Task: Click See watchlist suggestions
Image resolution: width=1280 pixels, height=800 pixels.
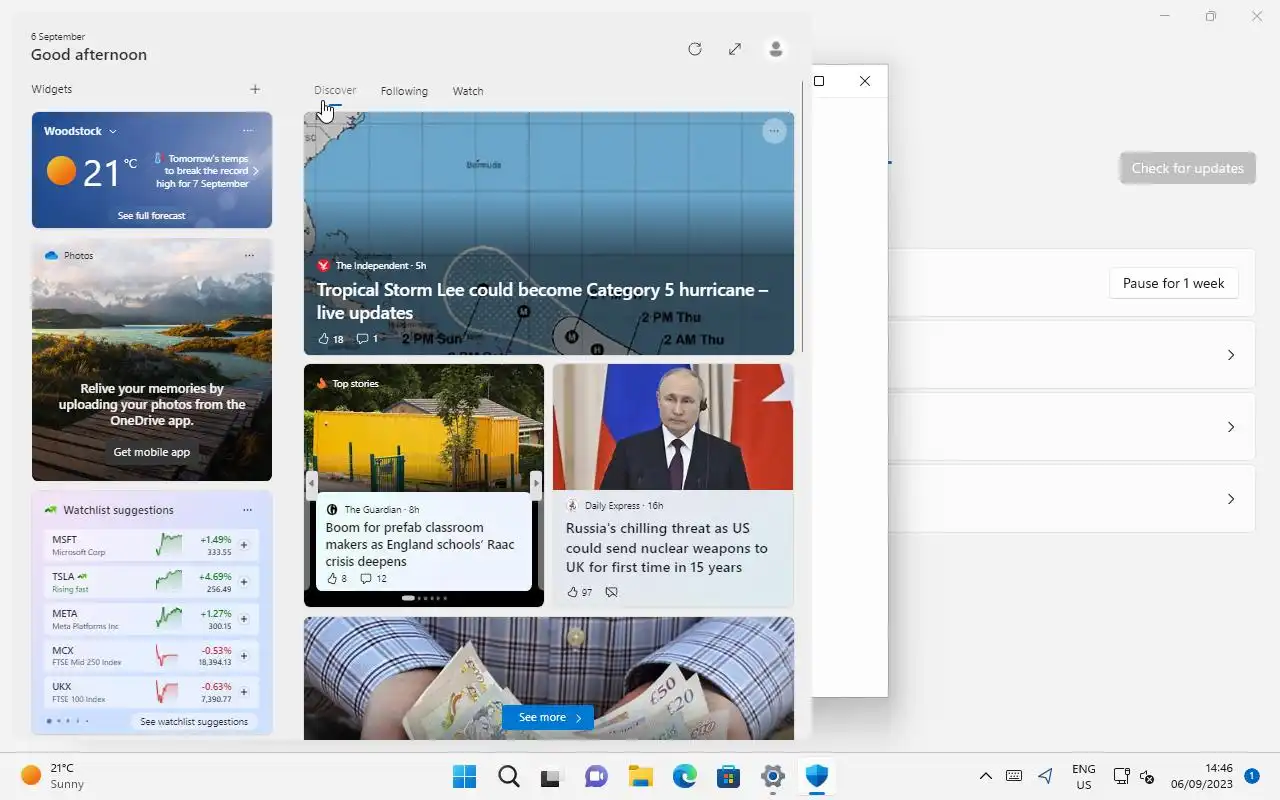Action: coord(194,722)
